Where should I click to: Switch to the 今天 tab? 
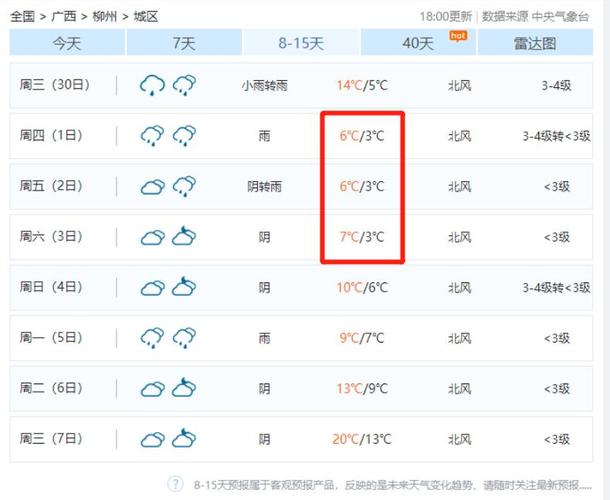[x=67, y=42]
